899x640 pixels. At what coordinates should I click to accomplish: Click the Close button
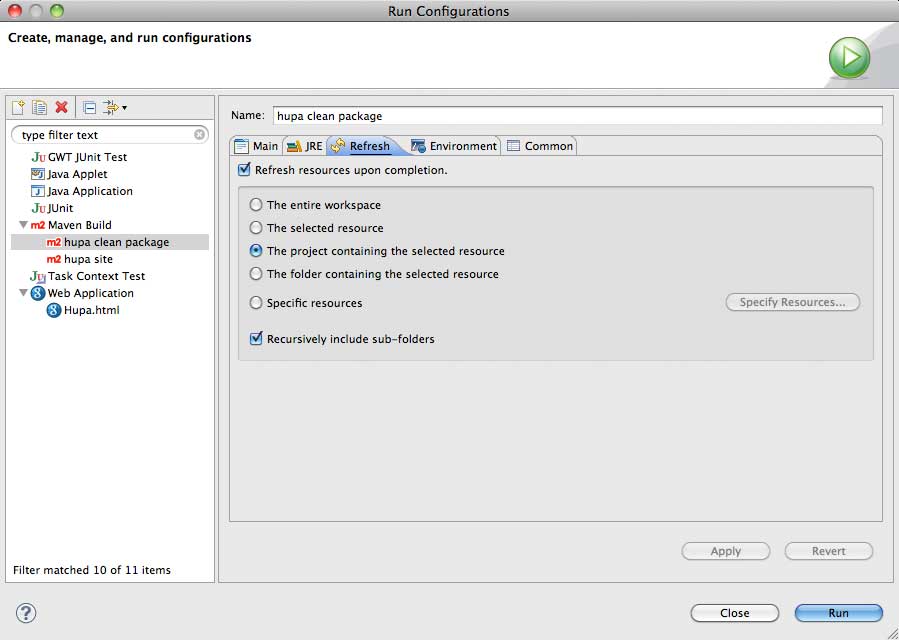[x=734, y=613]
